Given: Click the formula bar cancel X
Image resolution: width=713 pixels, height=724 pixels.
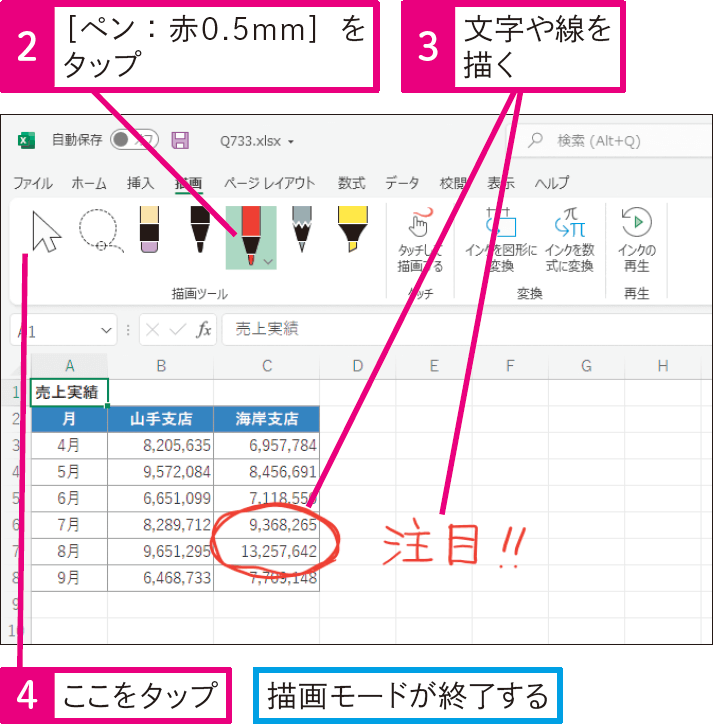Looking at the screenshot, I should pyautogui.click(x=152, y=330).
